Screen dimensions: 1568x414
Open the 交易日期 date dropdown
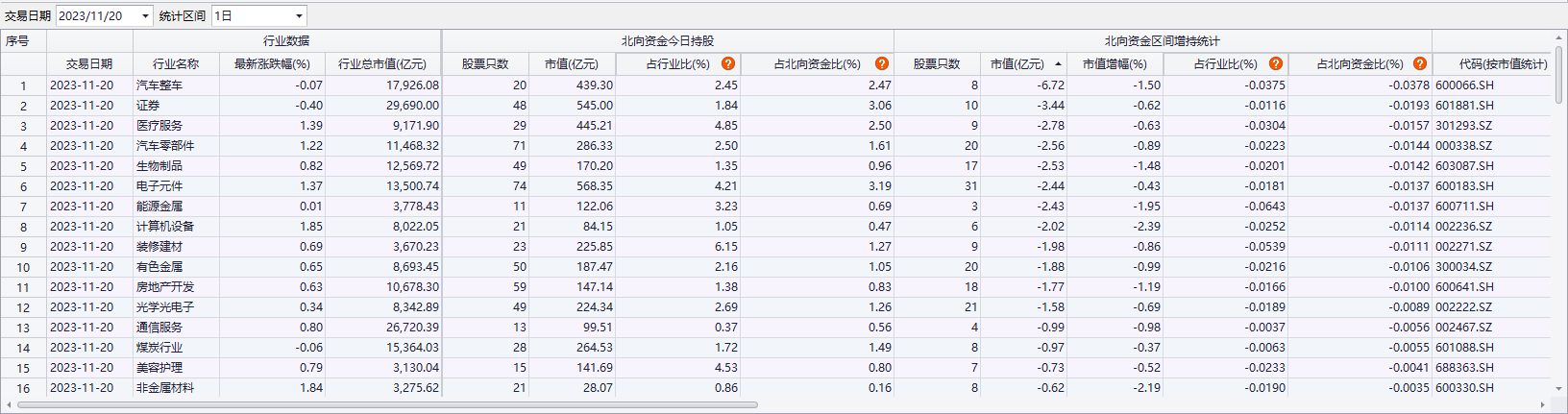(x=145, y=16)
